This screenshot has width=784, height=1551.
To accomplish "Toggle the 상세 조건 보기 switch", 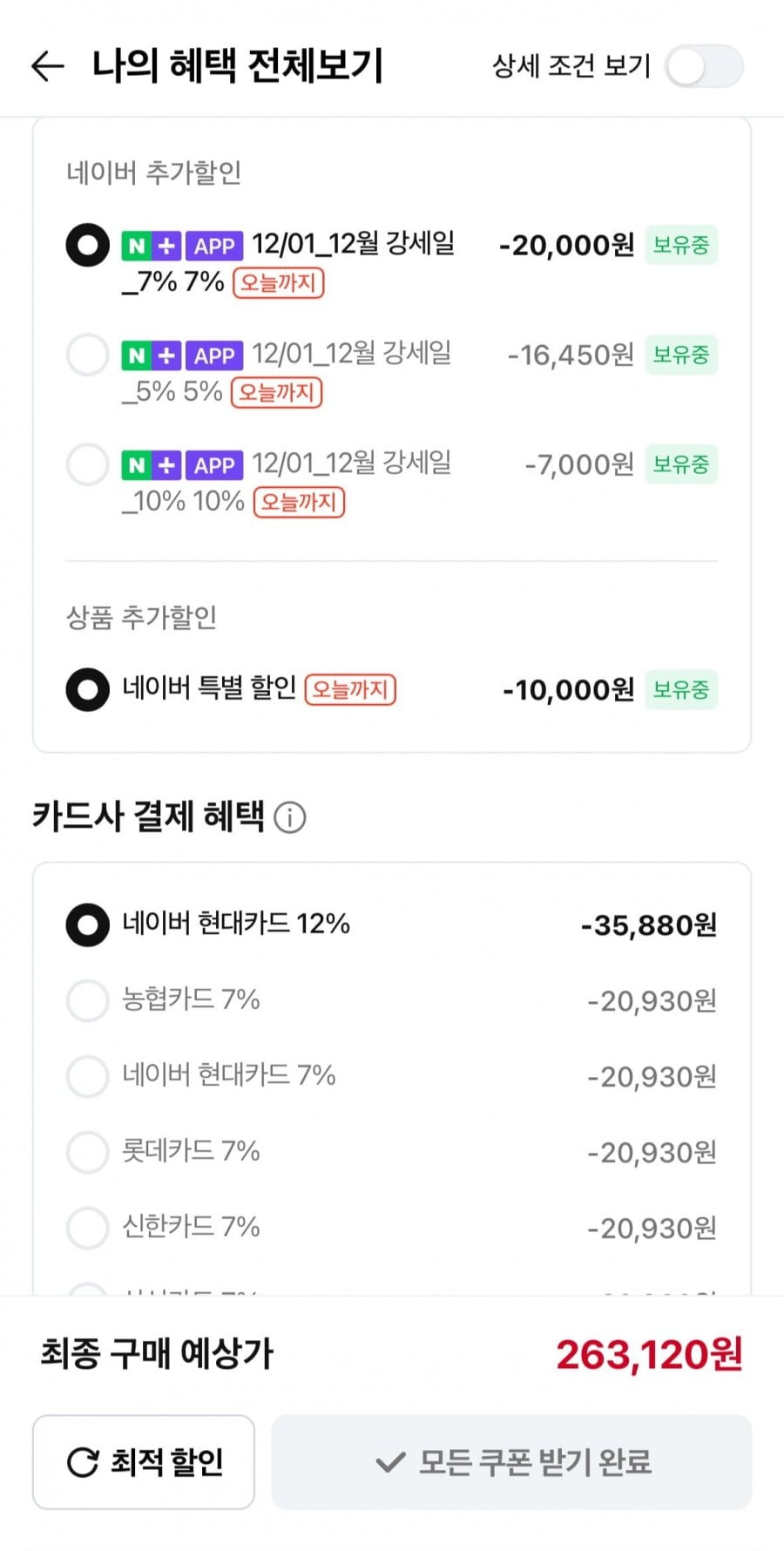I will click(x=704, y=67).
